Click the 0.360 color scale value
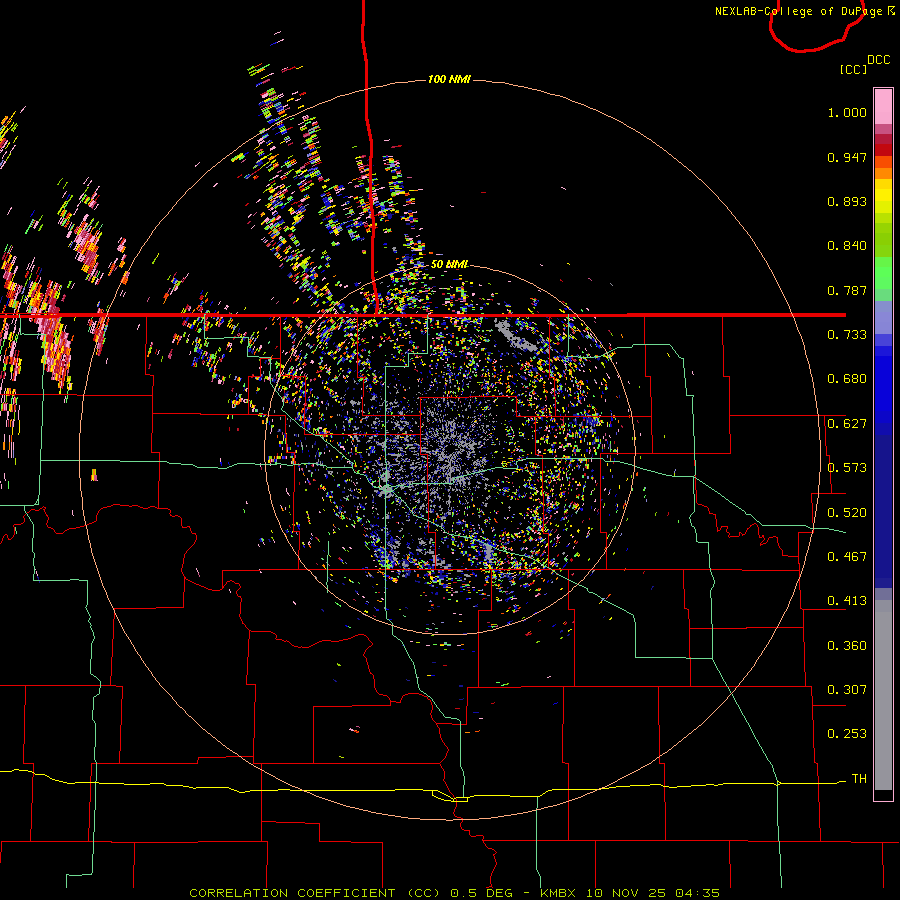This screenshot has width=900, height=900. [x=847, y=646]
